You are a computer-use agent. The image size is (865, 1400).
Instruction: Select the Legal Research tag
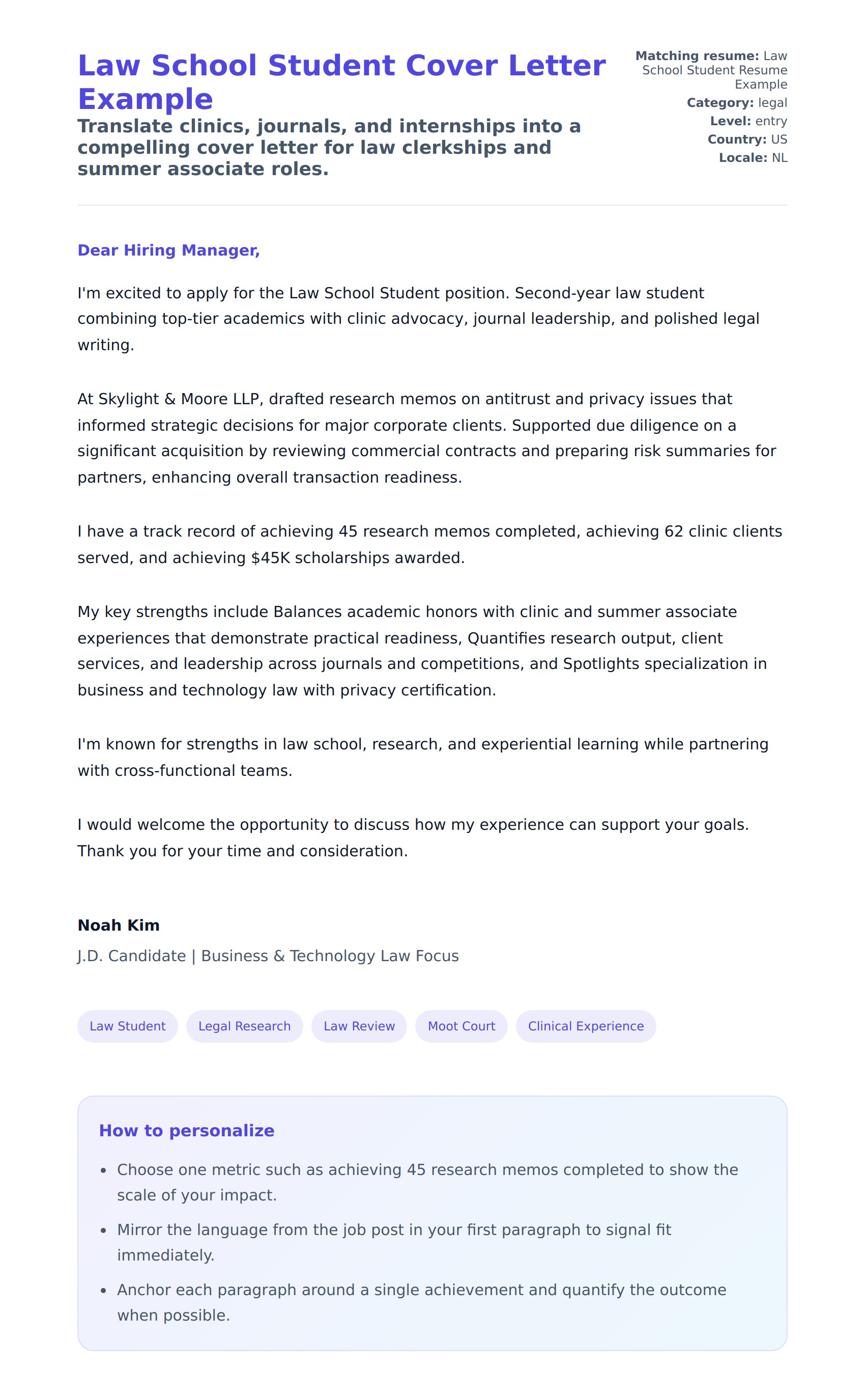coord(244,1026)
